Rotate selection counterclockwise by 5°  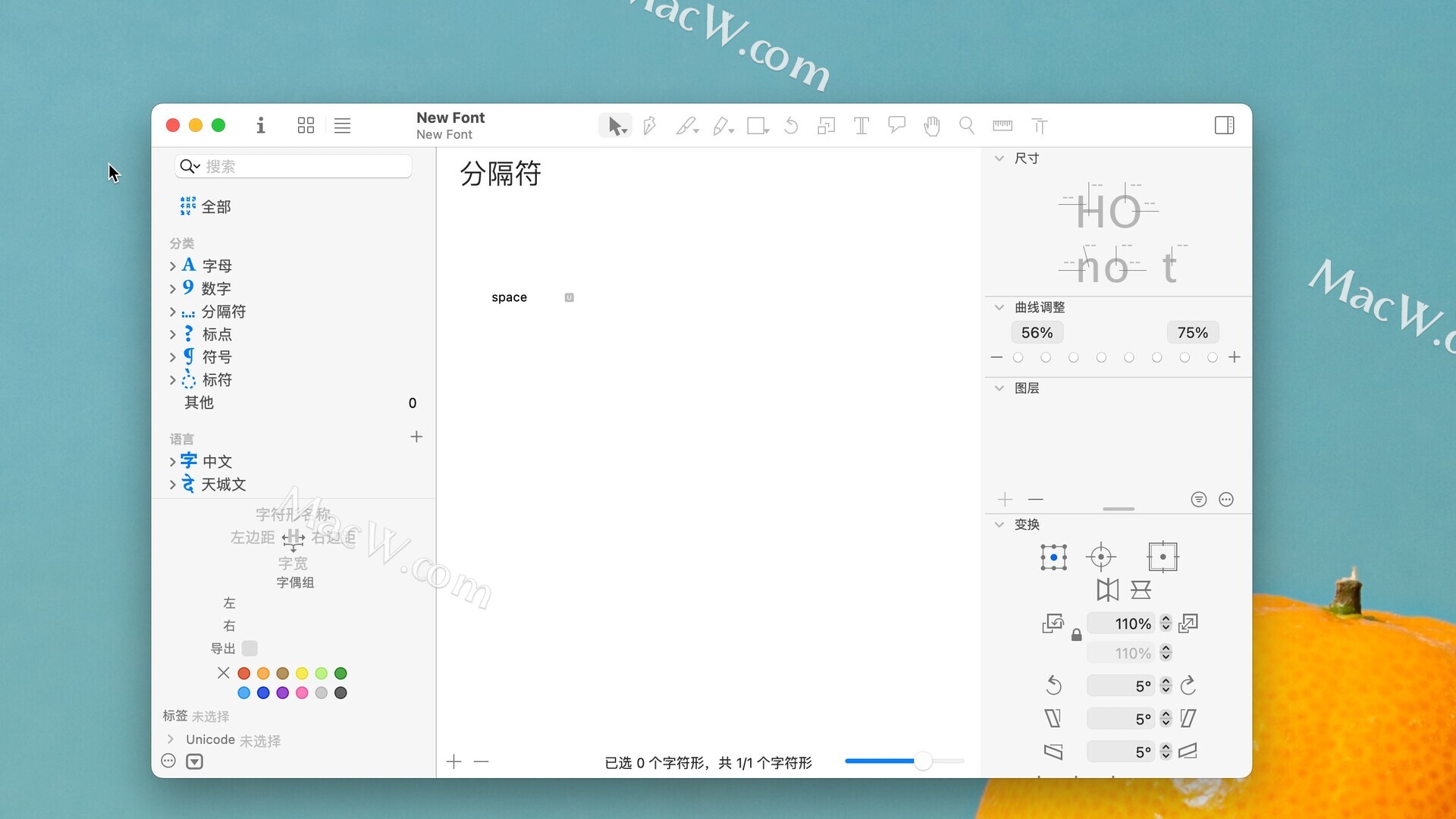pos(1053,686)
